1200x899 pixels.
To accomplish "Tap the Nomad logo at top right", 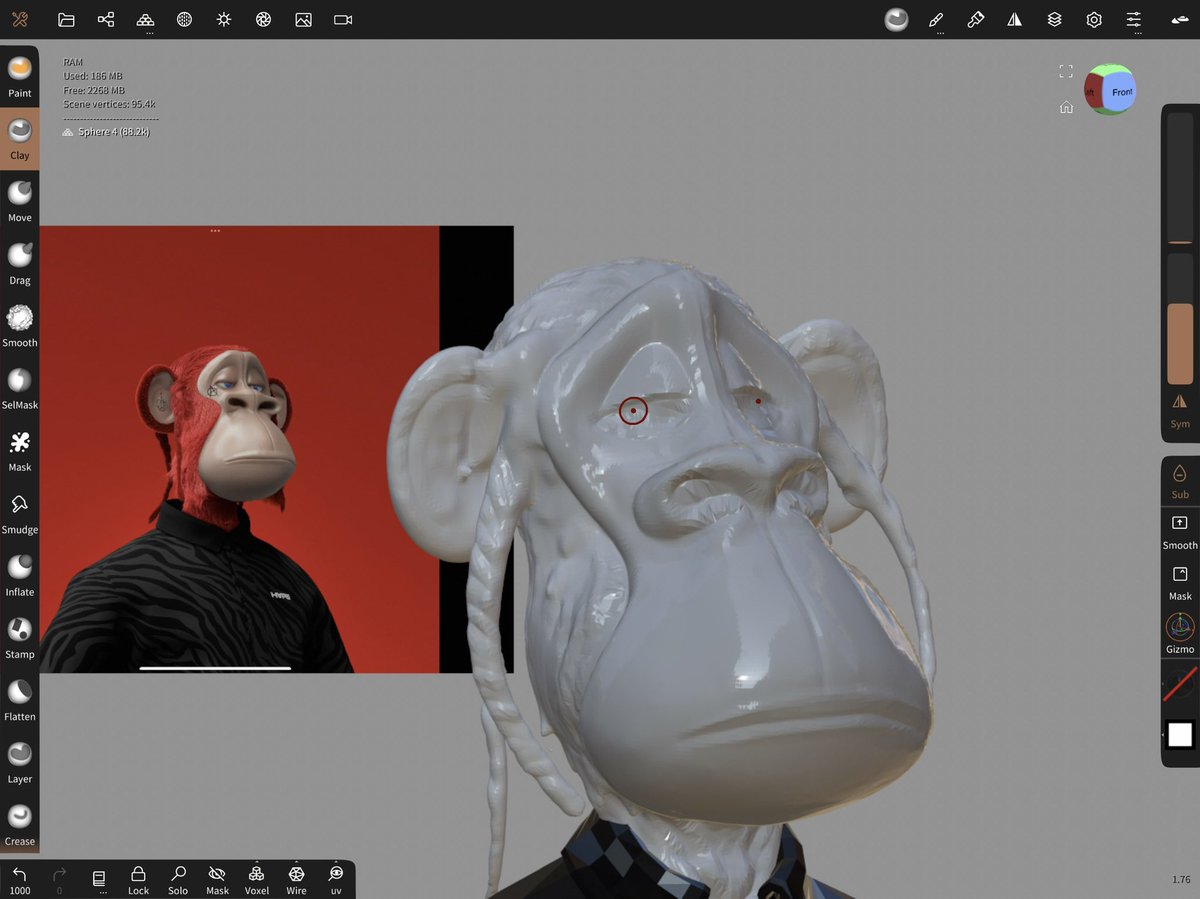I will (1180, 20).
